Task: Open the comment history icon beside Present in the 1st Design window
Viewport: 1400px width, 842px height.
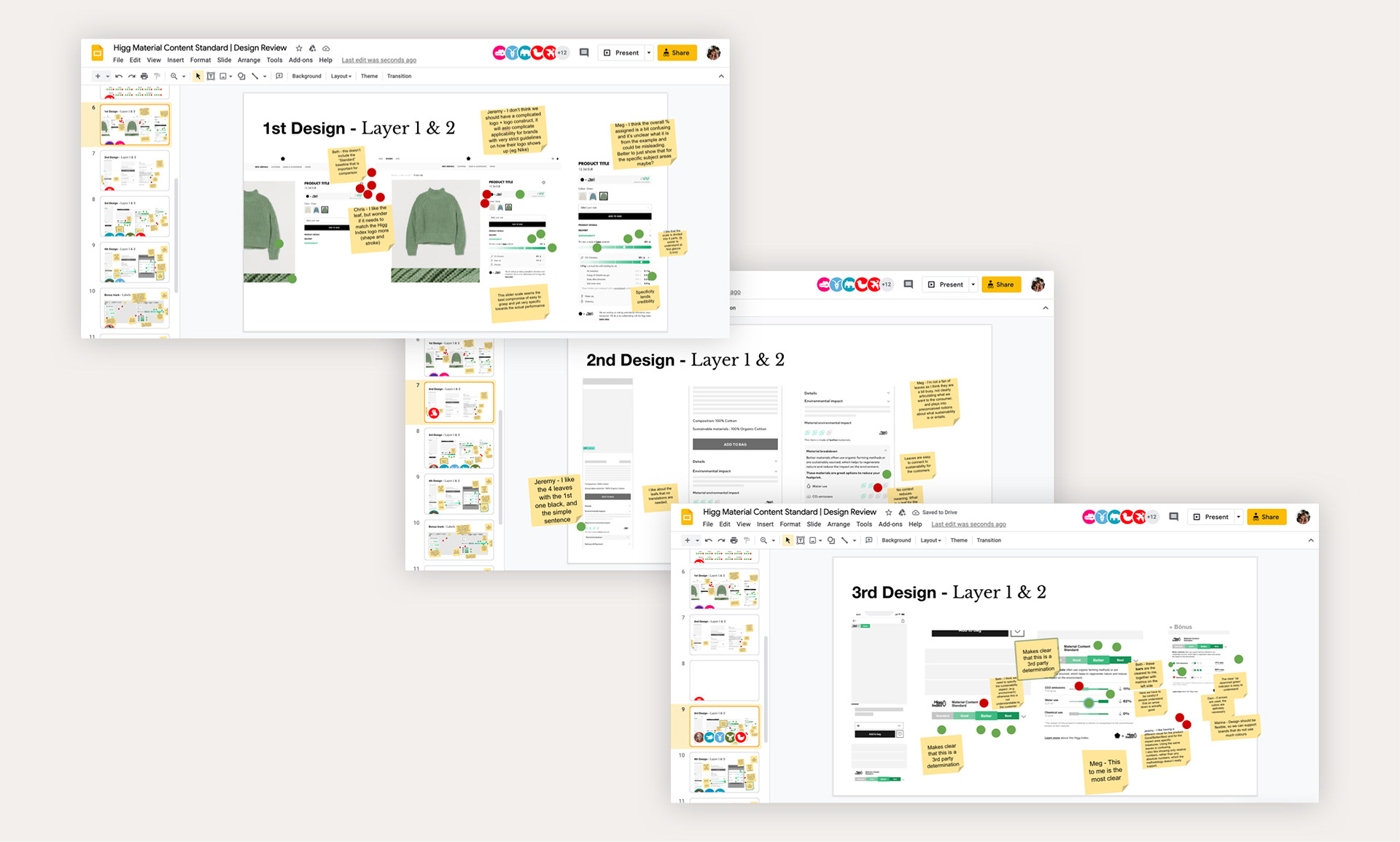Action: coord(584,52)
